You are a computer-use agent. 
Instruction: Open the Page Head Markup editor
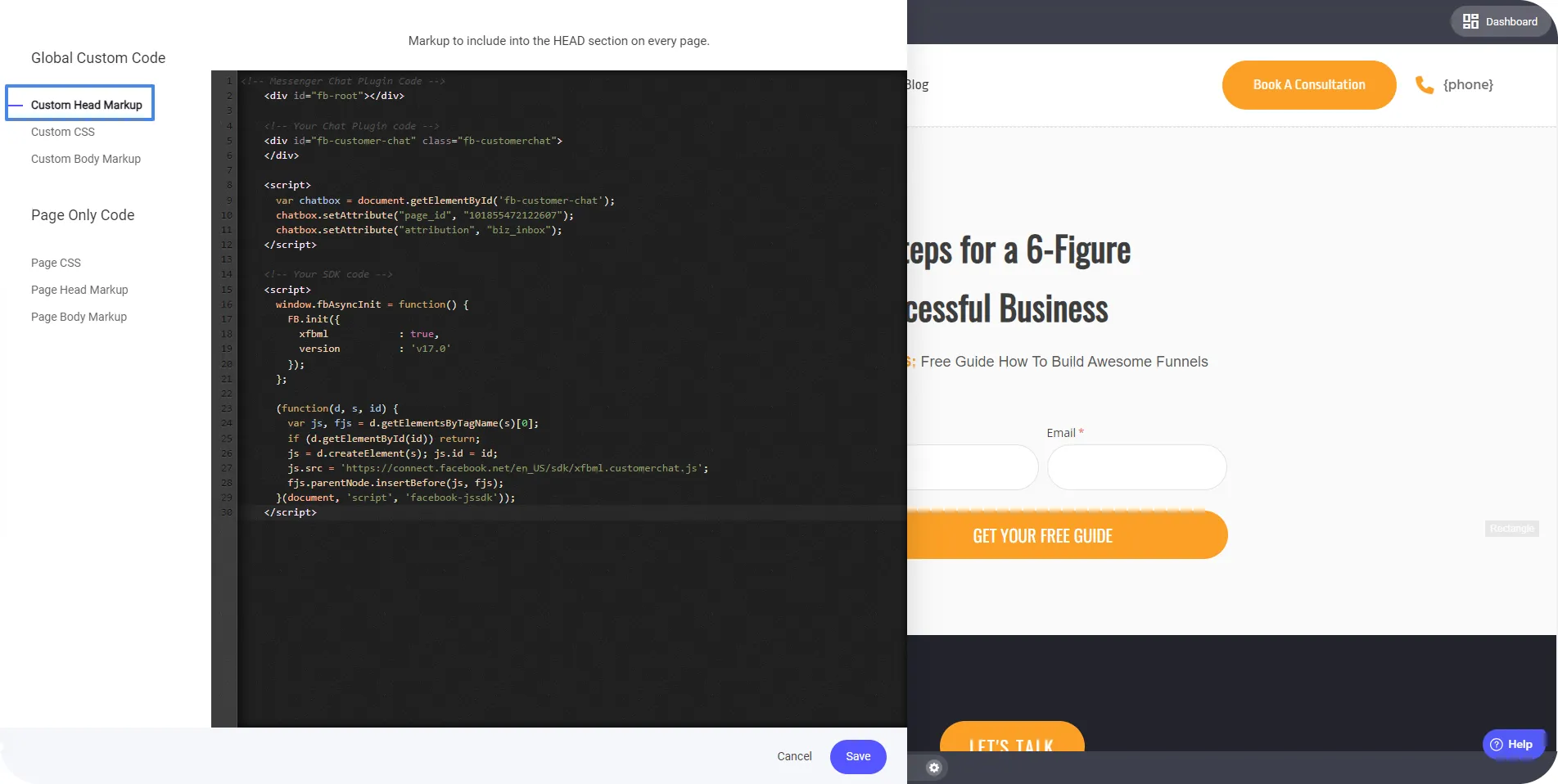pos(79,290)
